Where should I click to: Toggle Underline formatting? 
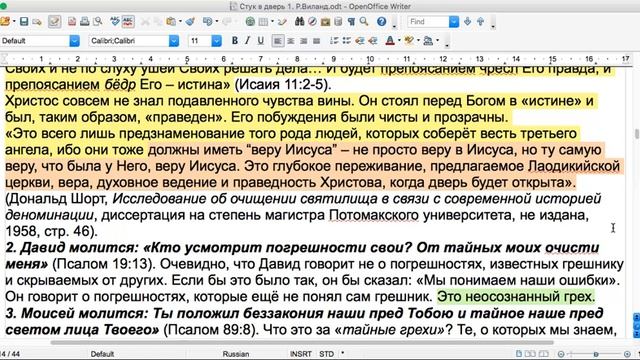pos(260,41)
